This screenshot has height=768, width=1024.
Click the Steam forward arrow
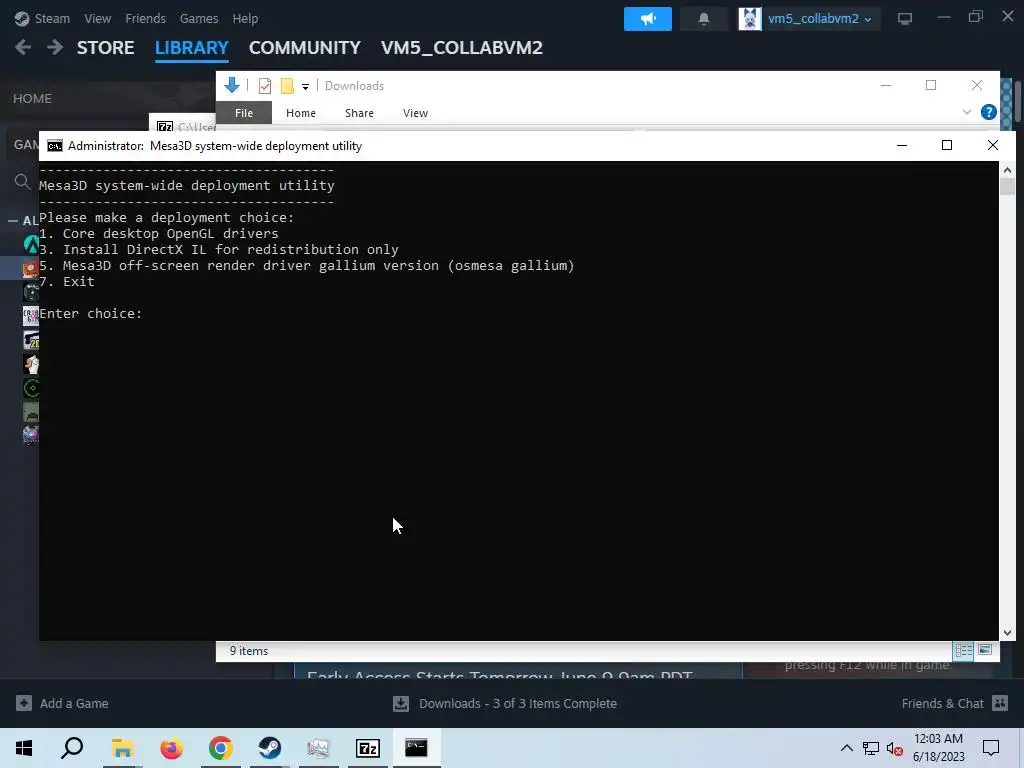tap(55, 47)
